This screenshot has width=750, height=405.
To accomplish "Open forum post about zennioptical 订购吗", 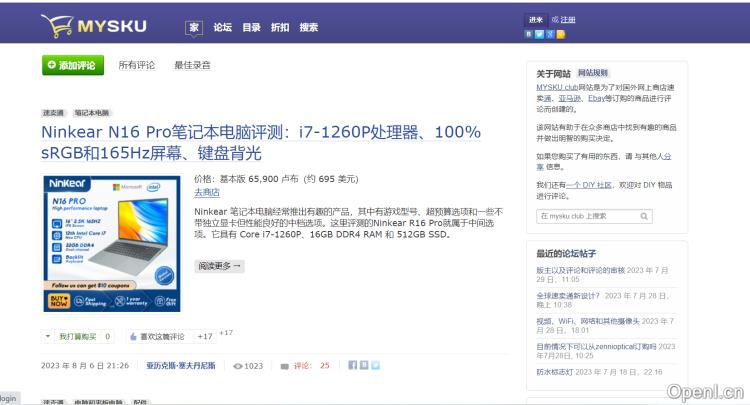I will pyautogui.click(x=596, y=347).
